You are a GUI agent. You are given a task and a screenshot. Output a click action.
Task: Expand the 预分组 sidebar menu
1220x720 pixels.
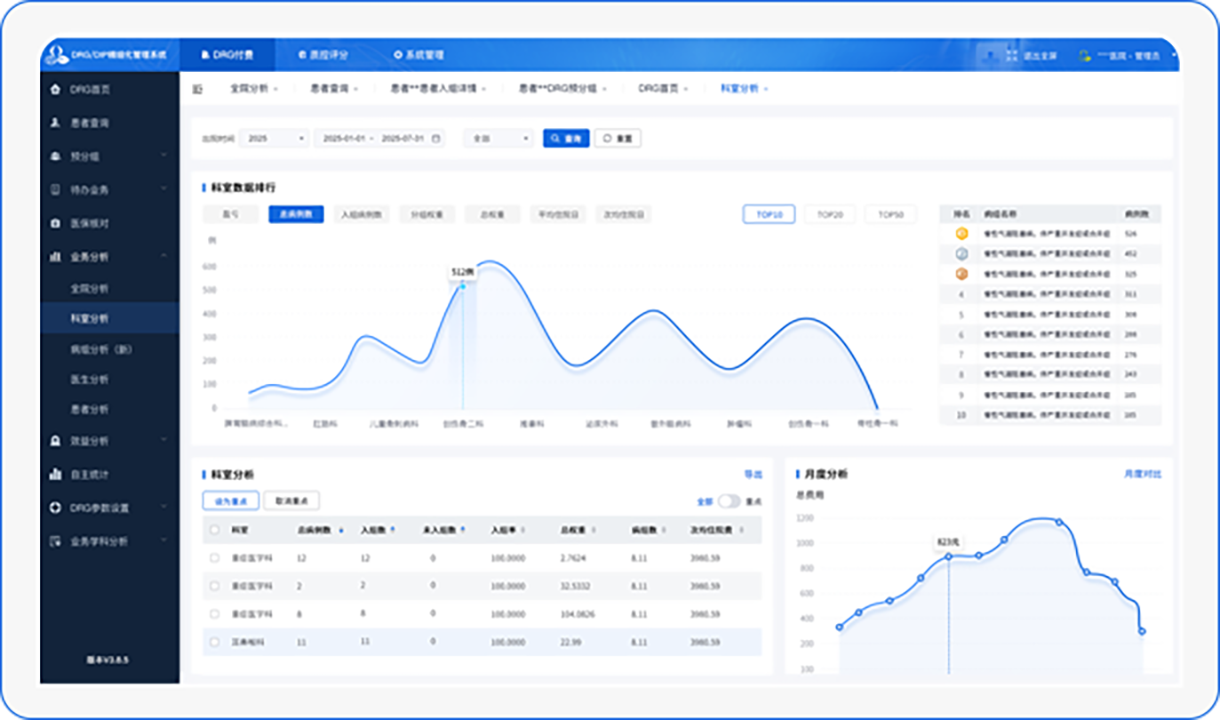108,157
